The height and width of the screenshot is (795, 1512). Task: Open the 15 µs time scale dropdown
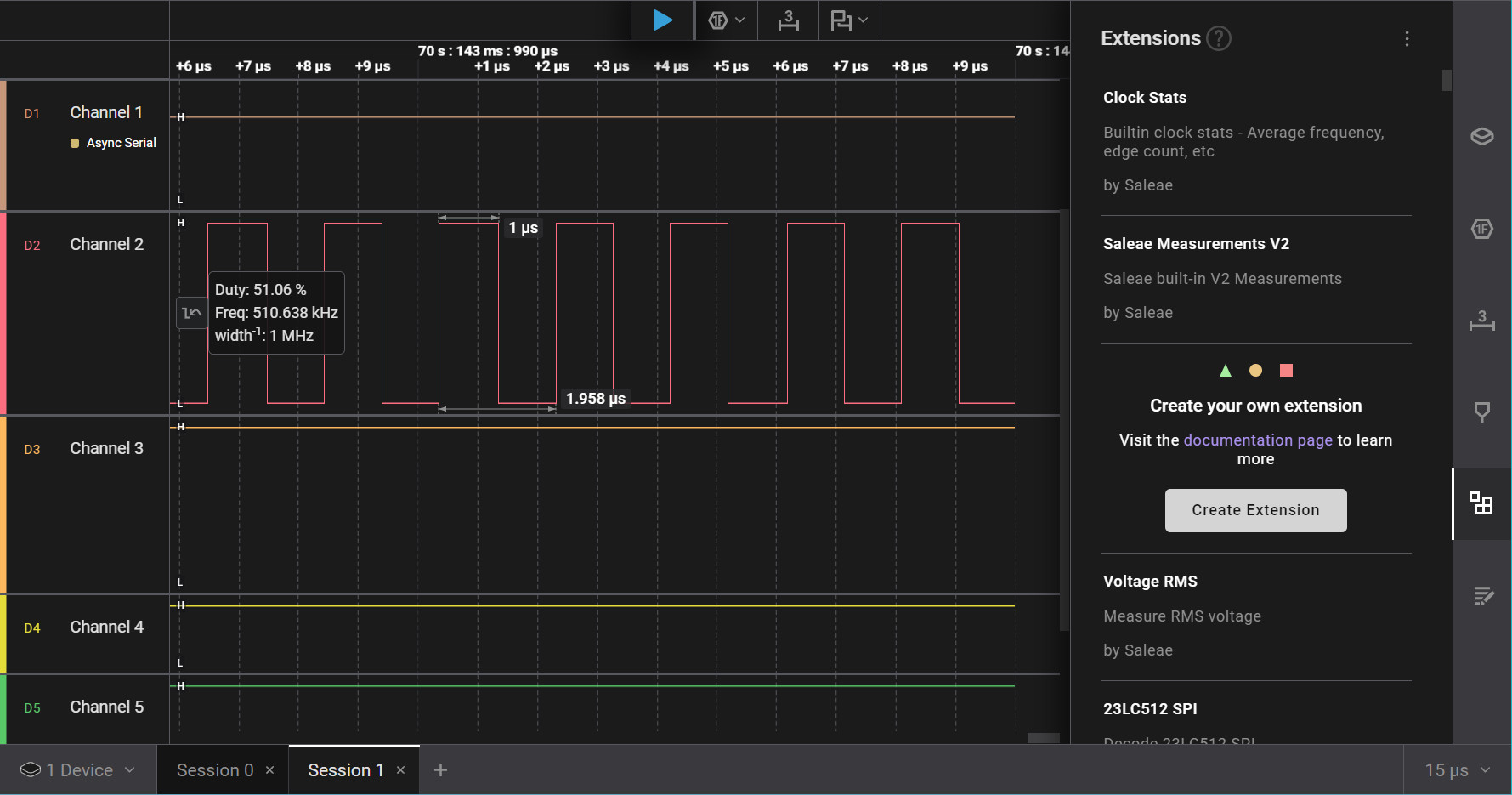click(1457, 770)
